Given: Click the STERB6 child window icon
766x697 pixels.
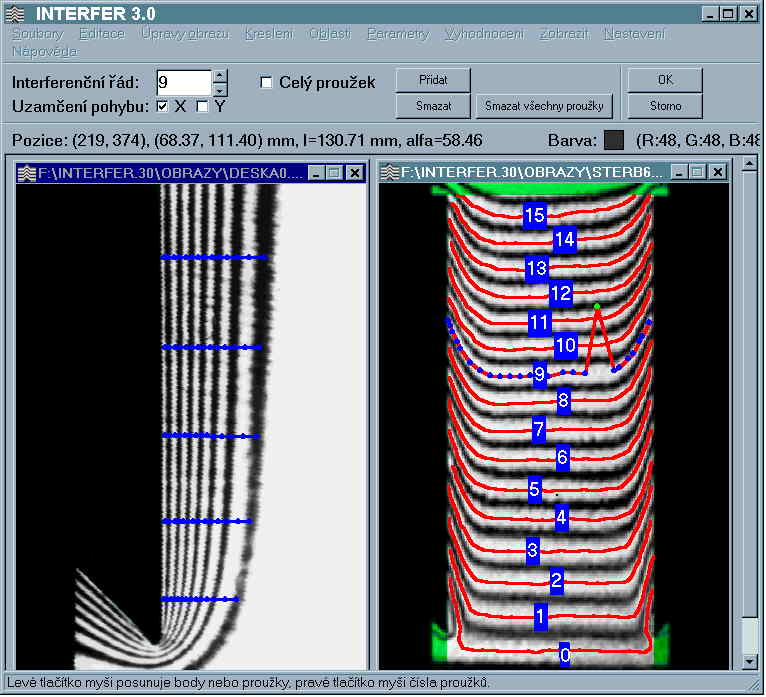Looking at the screenshot, I should coord(391,173).
